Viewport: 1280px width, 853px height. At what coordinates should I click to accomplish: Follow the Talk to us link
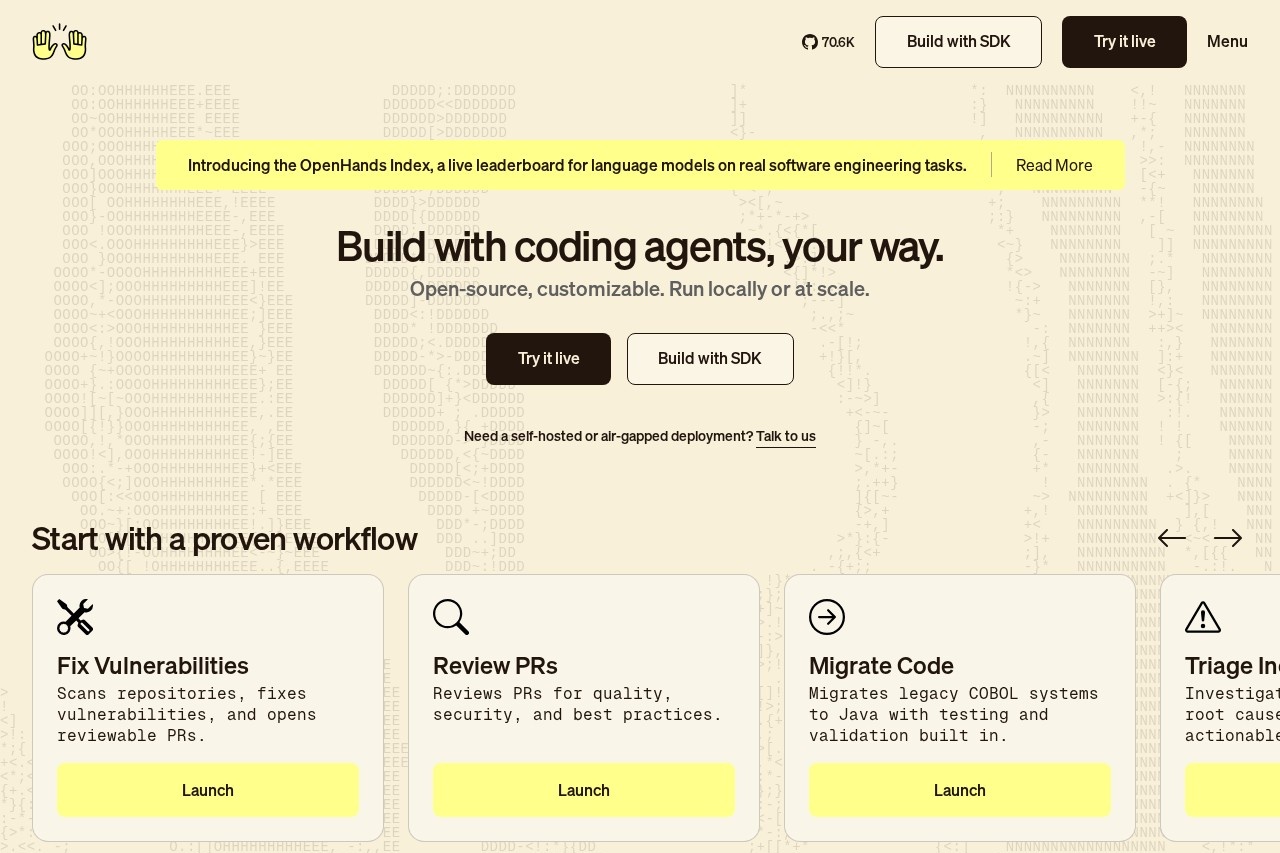[x=786, y=436]
